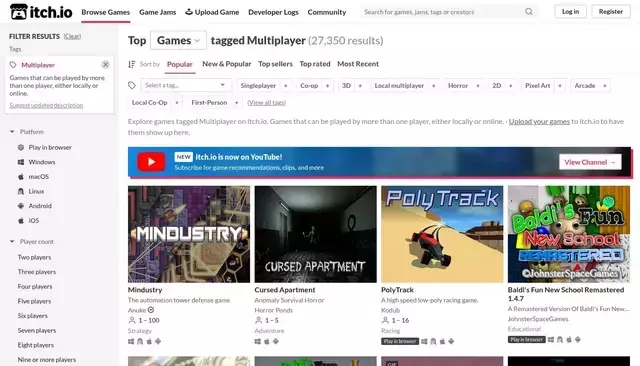Click the Strategy genre under Mindustry
Viewport: 640px width, 366px height.
click(x=140, y=331)
